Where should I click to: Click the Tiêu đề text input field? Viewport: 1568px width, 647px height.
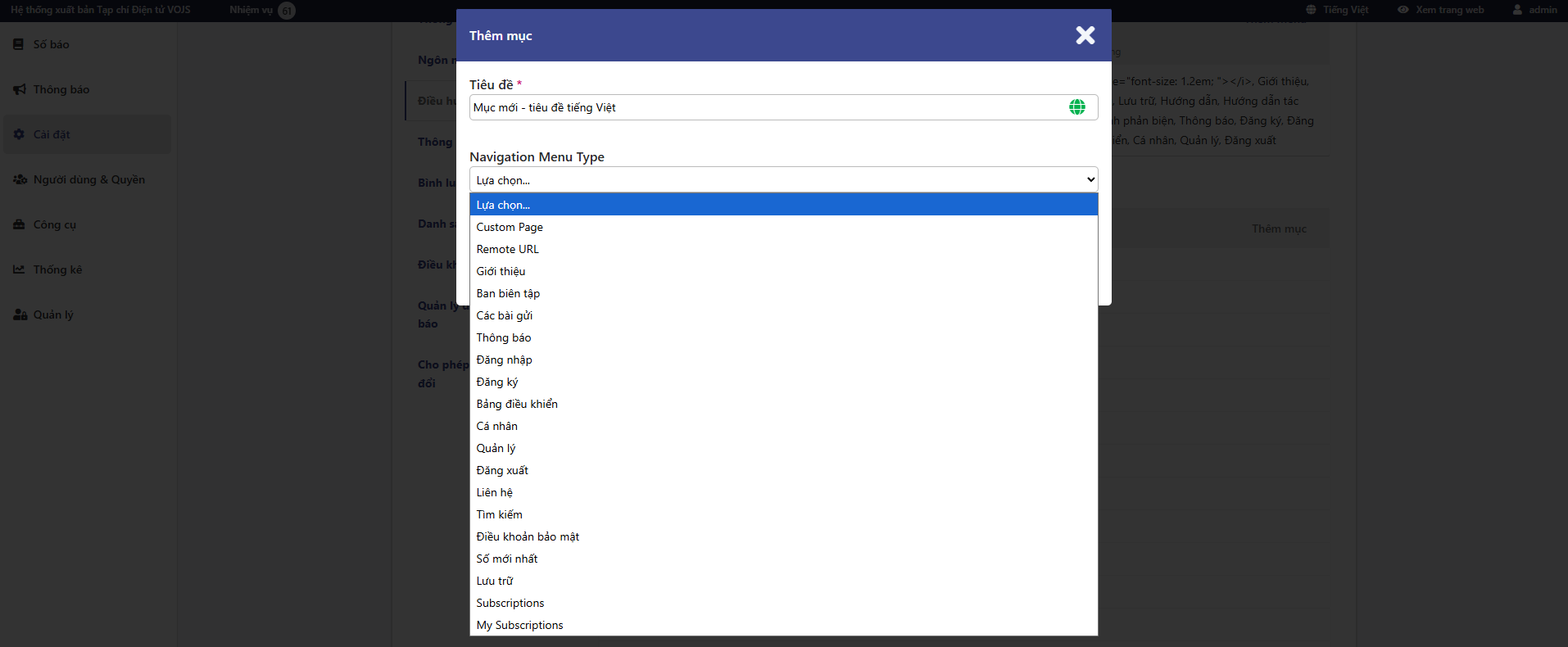(x=766, y=107)
